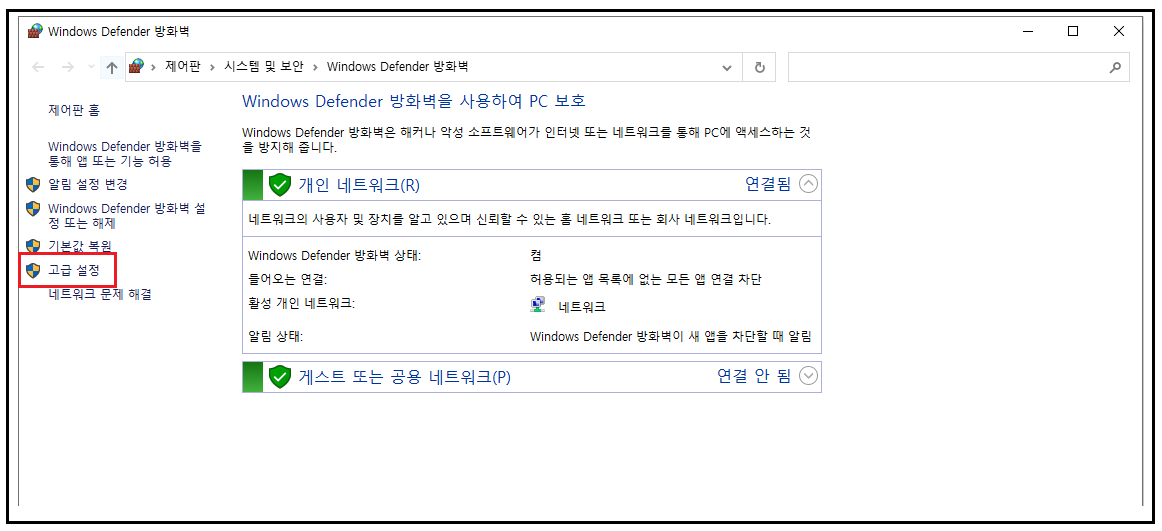Click the firewall icon in the title bar
This screenshot has width=1162, height=531.
(35, 31)
